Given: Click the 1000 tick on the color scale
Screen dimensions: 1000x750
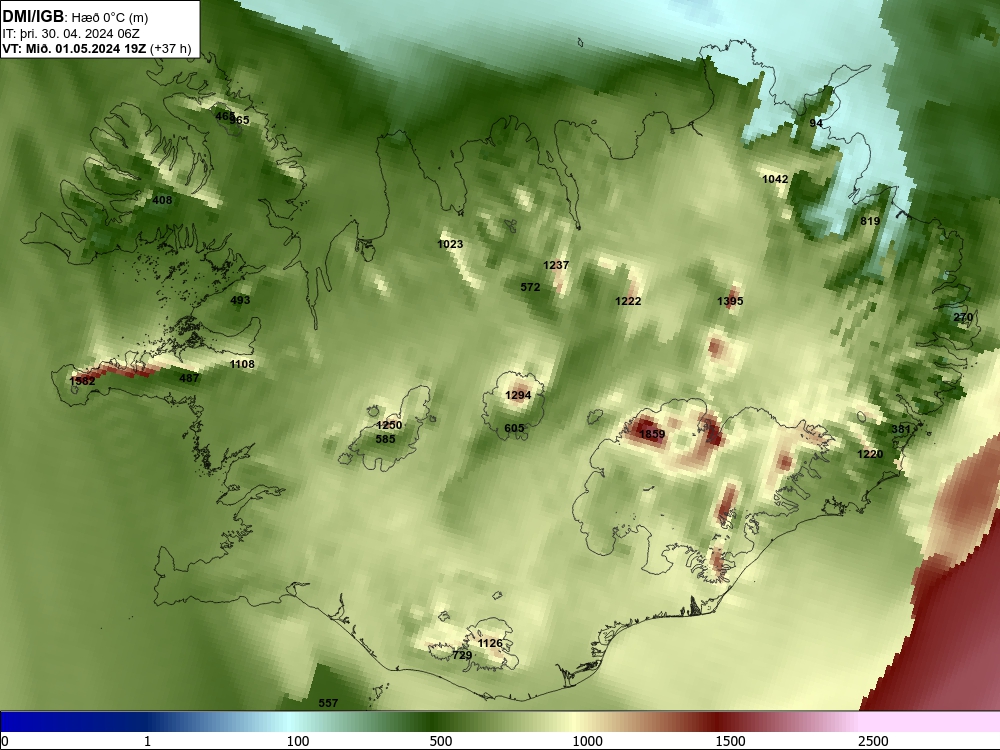Looking at the screenshot, I should (x=587, y=741).
